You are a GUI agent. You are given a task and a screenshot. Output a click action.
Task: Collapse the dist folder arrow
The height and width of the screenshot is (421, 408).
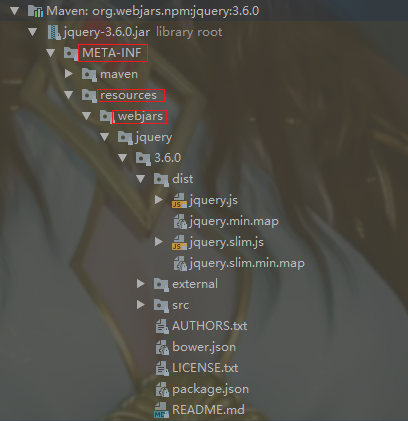141,179
